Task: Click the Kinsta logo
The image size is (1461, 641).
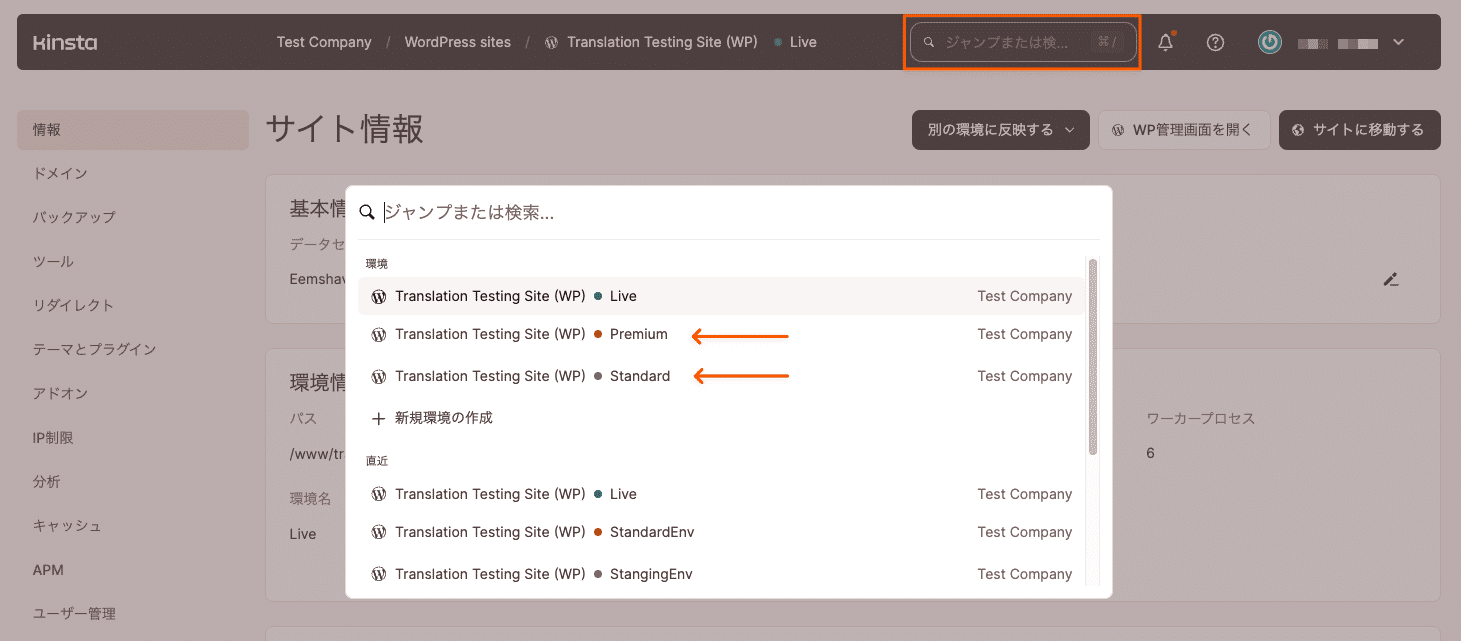Action: 65,42
